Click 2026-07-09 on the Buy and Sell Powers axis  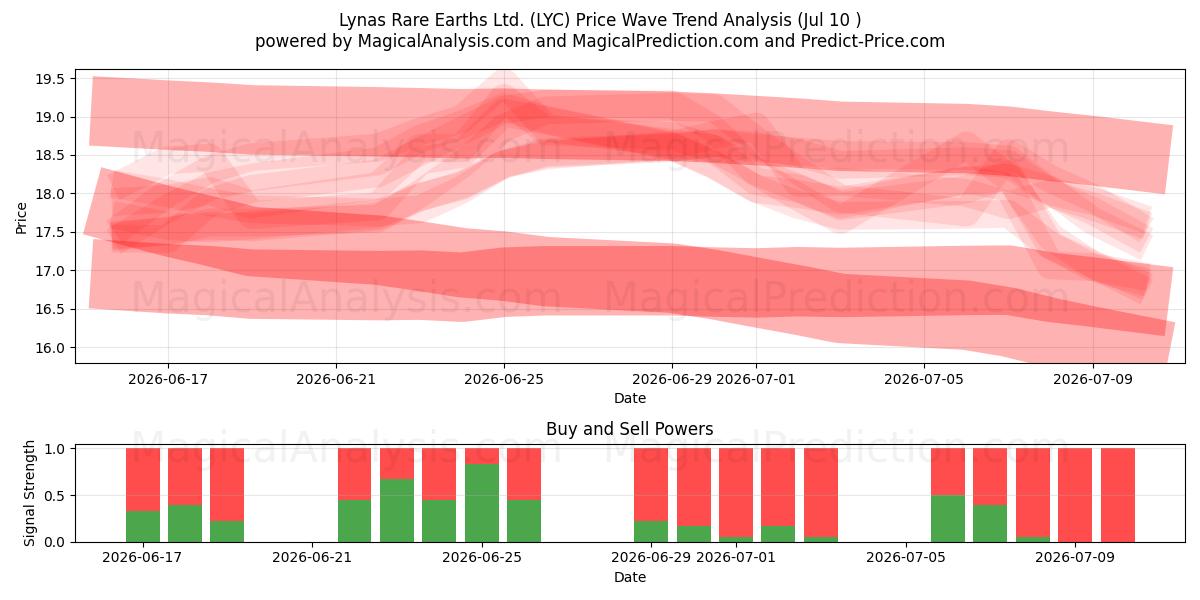1076,558
